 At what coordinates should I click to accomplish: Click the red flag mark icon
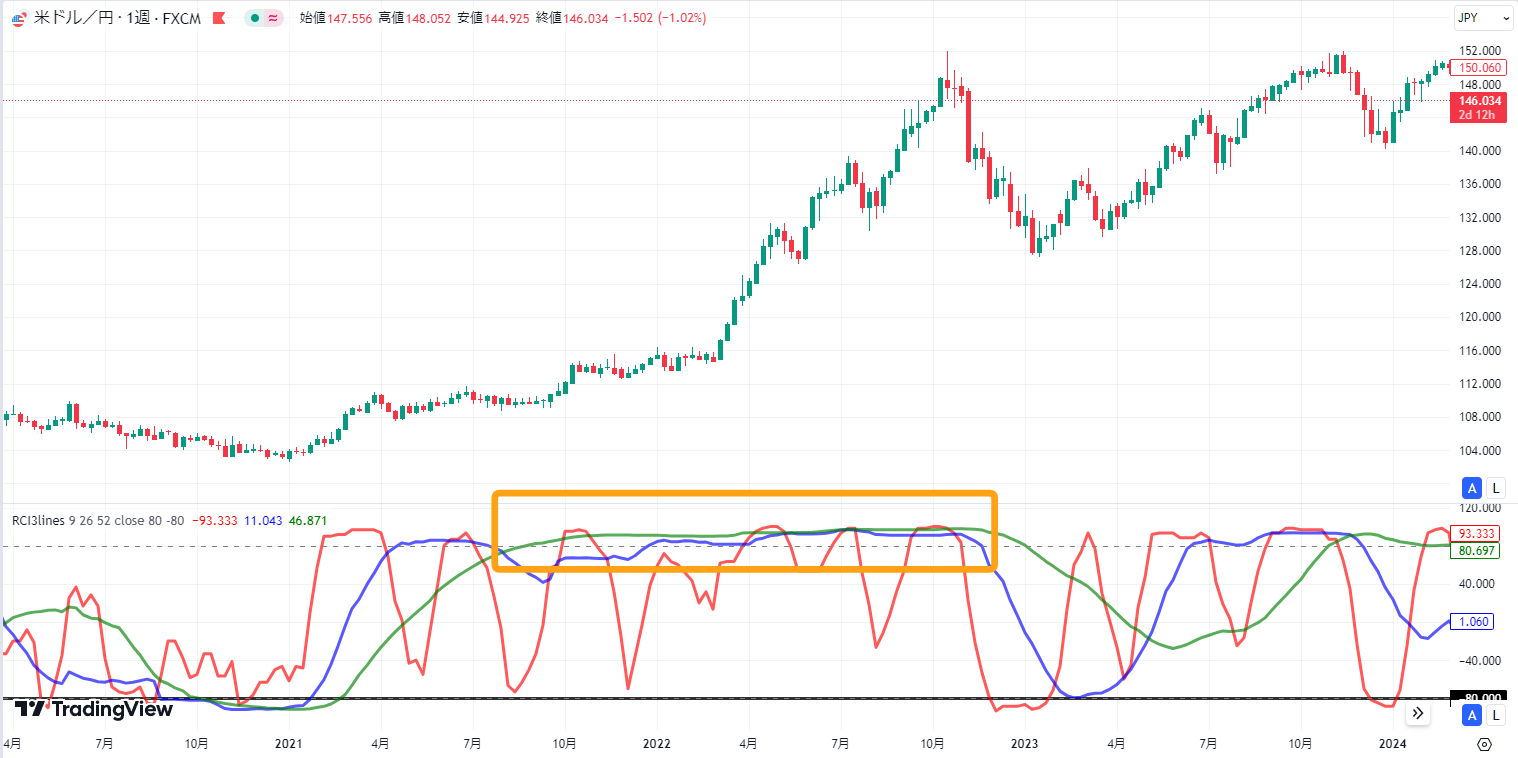(x=219, y=17)
